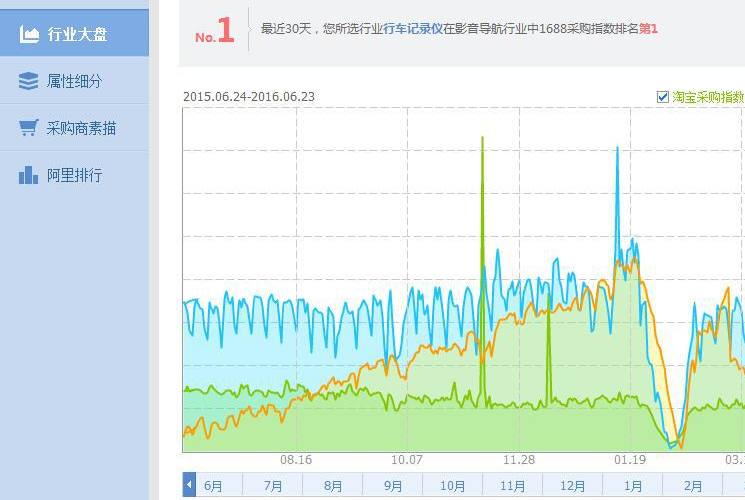
Task: Click the 10.07 axis date label
Action: click(407, 460)
